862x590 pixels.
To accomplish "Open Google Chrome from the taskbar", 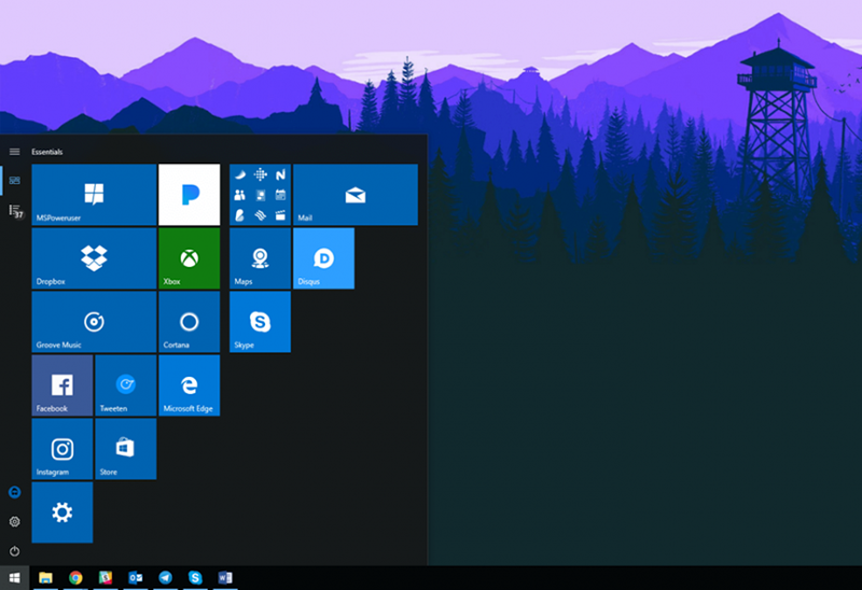I will tap(76, 577).
